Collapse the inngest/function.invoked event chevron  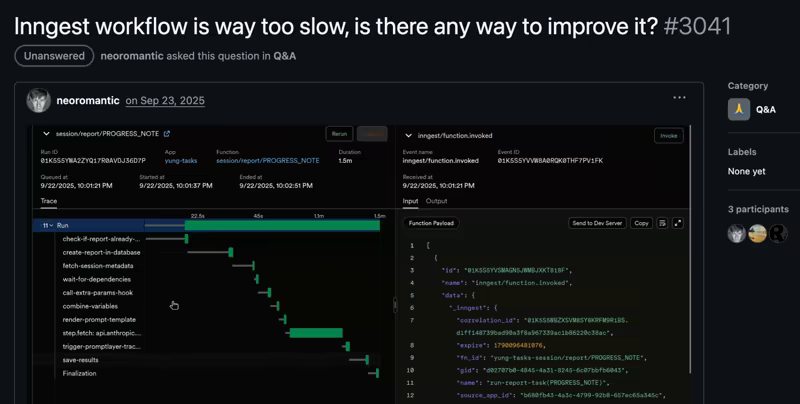coord(408,136)
